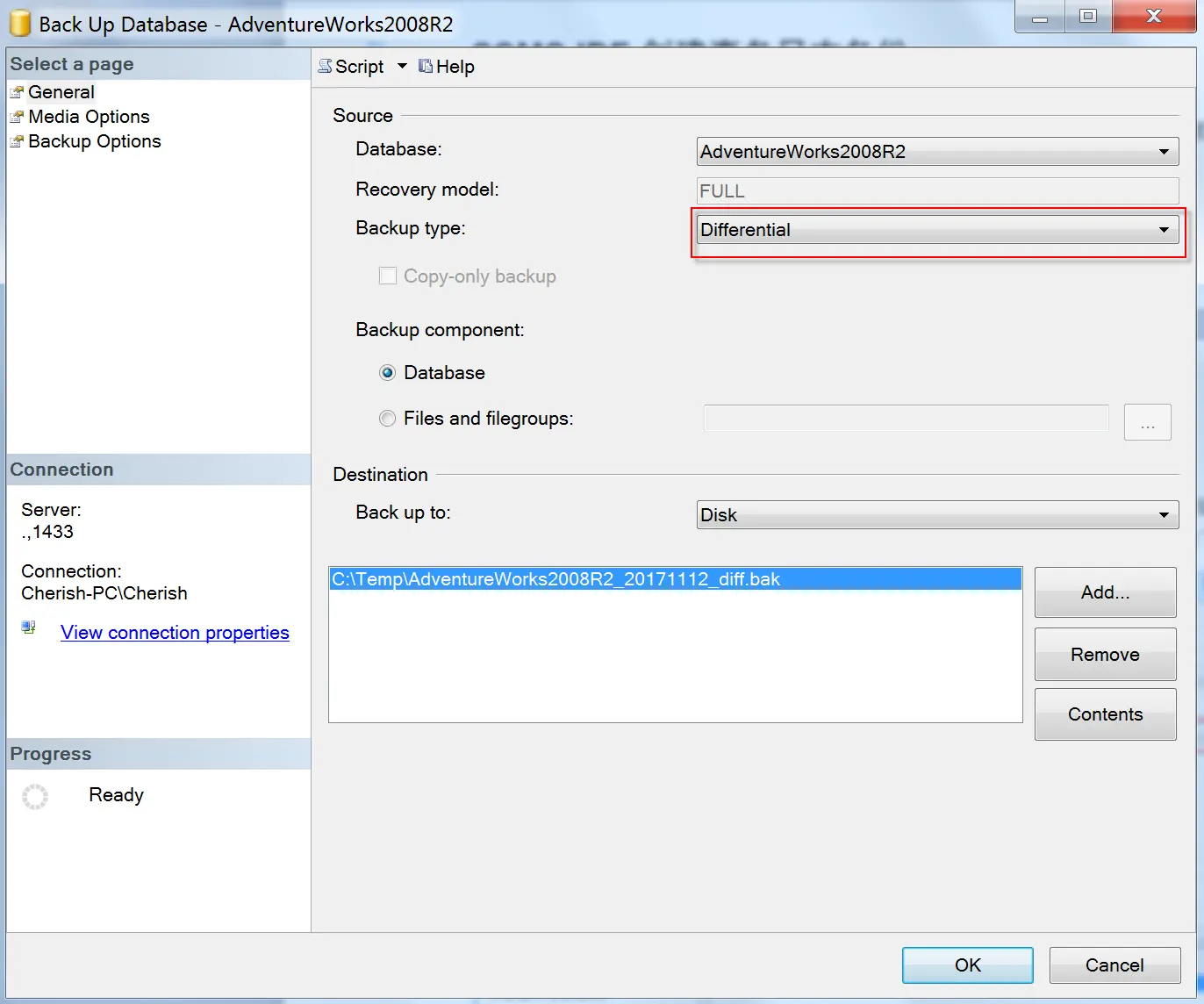
Task: Open the General page
Action: (x=61, y=92)
